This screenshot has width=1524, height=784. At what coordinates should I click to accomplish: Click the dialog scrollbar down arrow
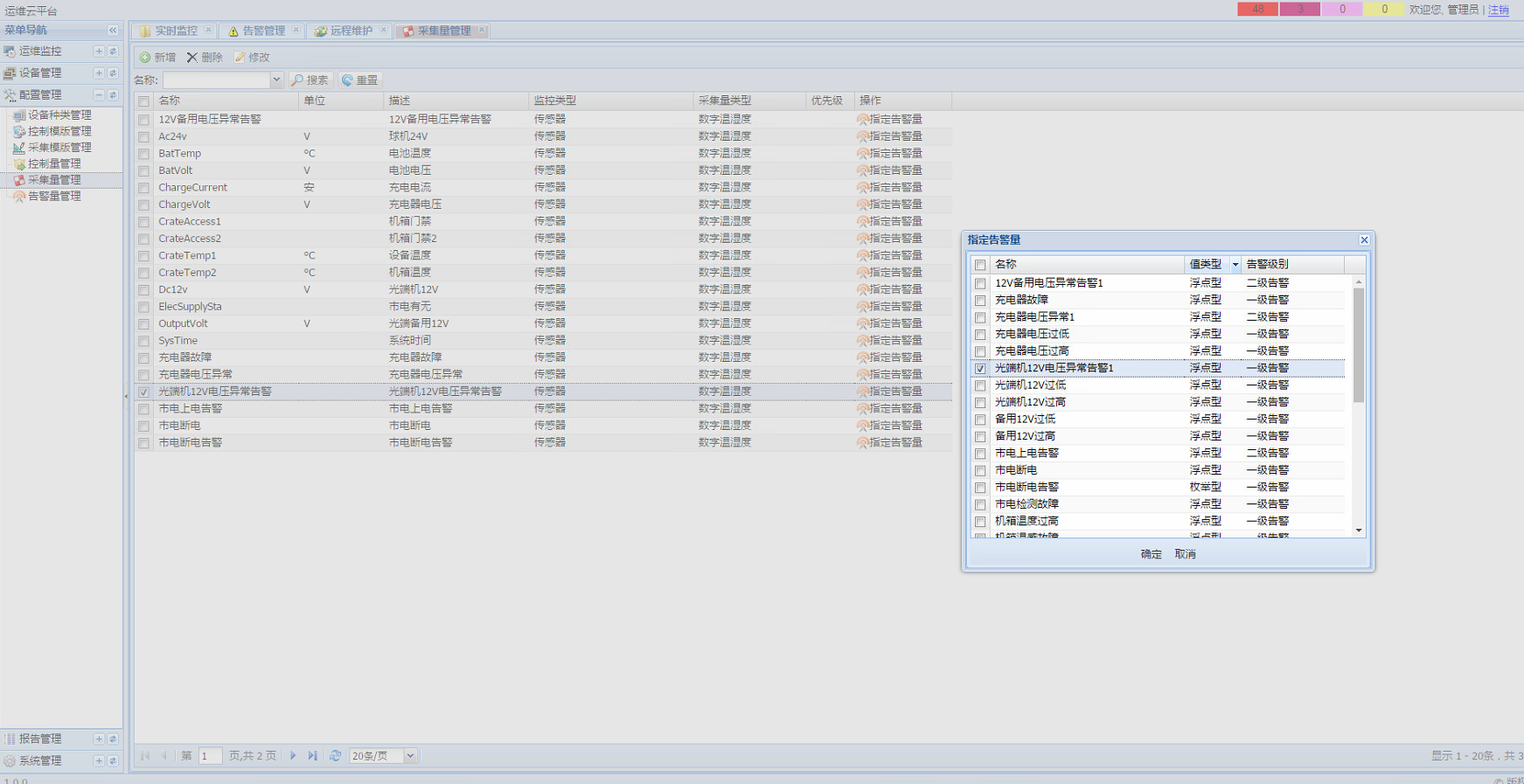point(1358,530)
